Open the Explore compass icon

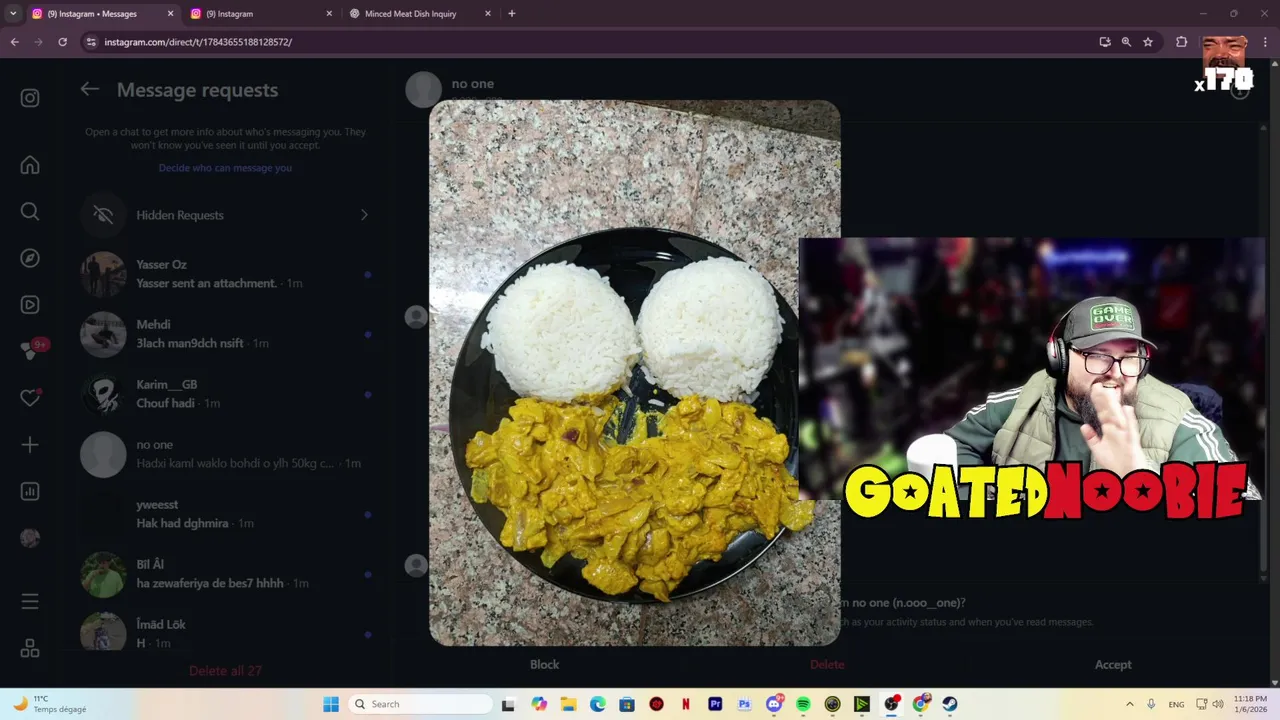(x=30, y=258)
